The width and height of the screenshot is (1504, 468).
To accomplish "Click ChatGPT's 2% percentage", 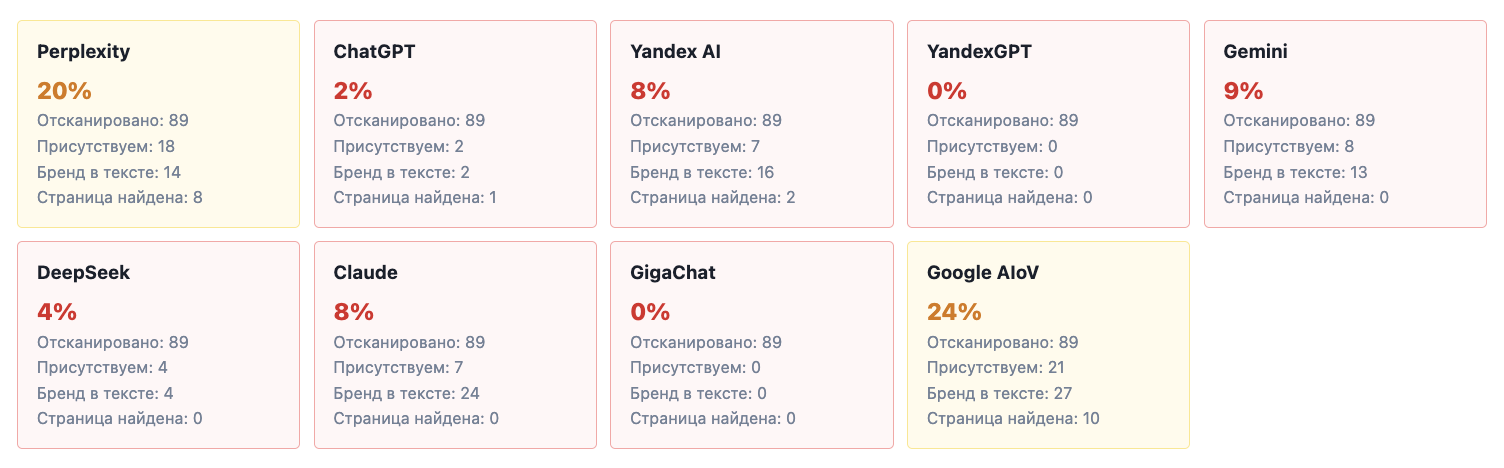I will pyautogui.click(x=353, y=91).
